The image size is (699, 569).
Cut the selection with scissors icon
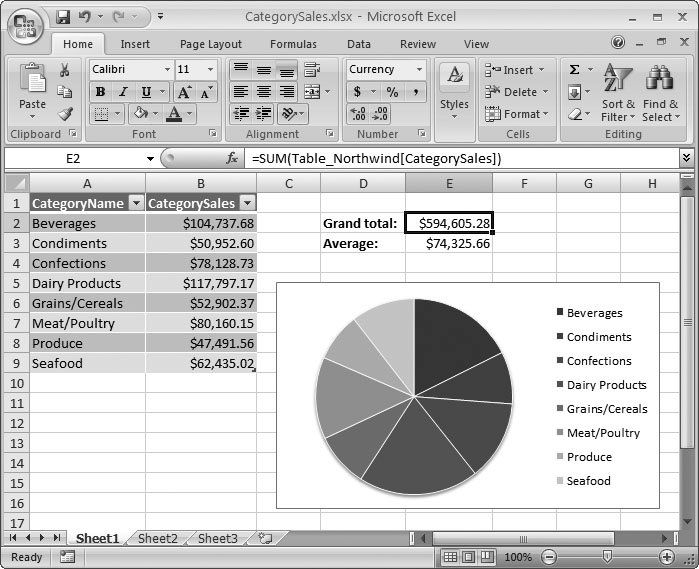pyautogui.click(x=64, y=70)
